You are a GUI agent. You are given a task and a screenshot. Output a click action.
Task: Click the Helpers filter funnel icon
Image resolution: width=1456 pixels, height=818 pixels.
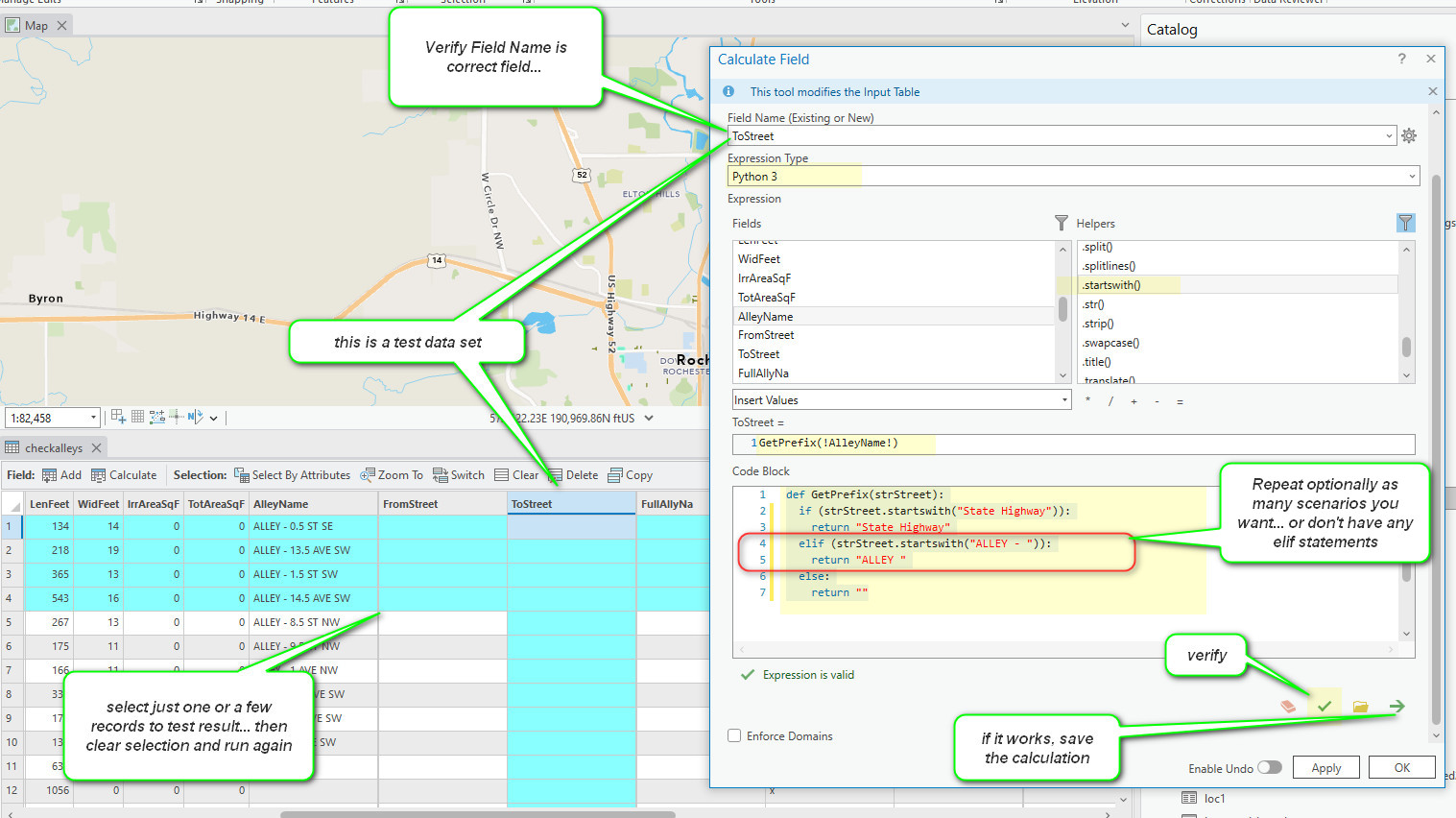tap(1405, 223)
